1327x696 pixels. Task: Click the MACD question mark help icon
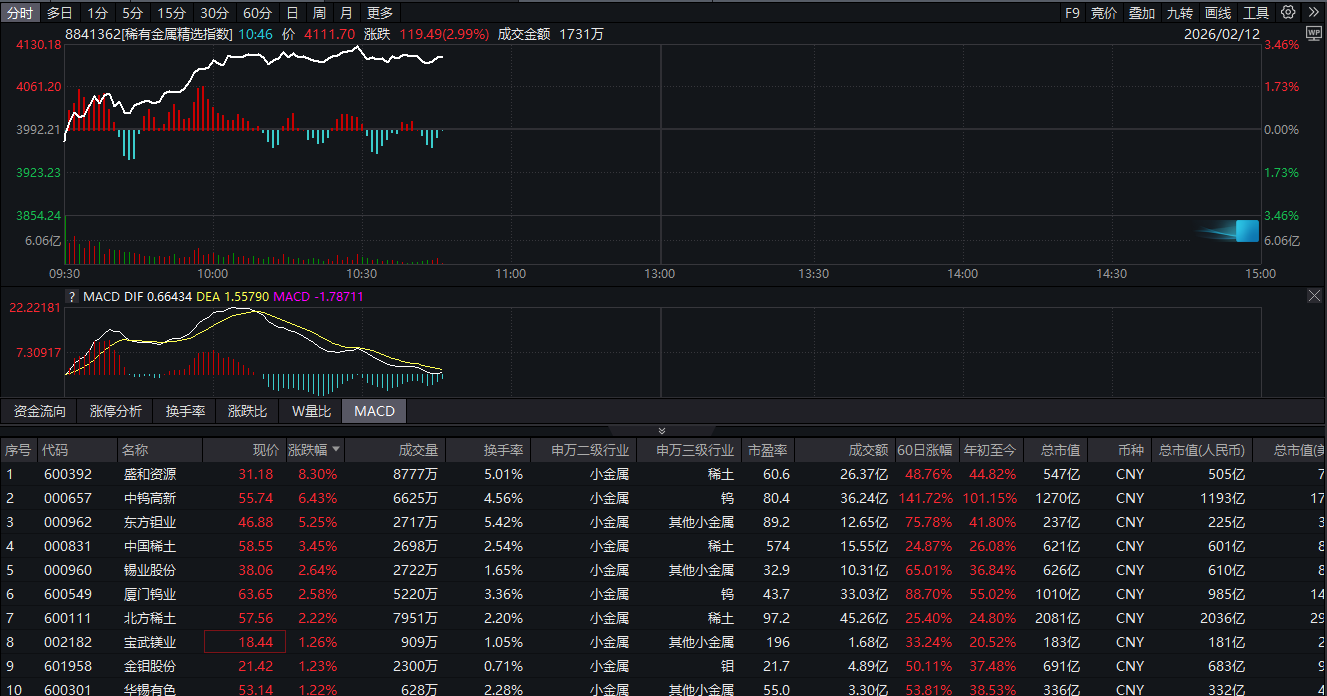72,297
